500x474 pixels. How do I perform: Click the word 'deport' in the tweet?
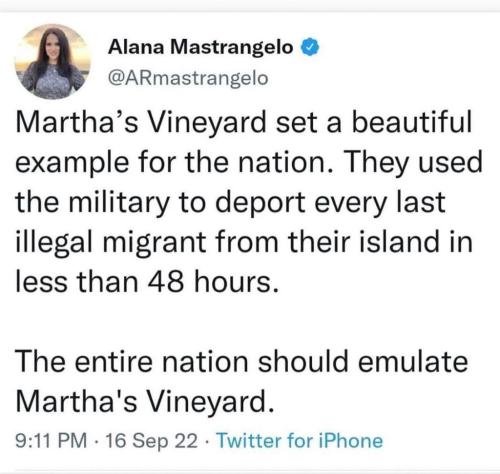(x=260, y=203)
